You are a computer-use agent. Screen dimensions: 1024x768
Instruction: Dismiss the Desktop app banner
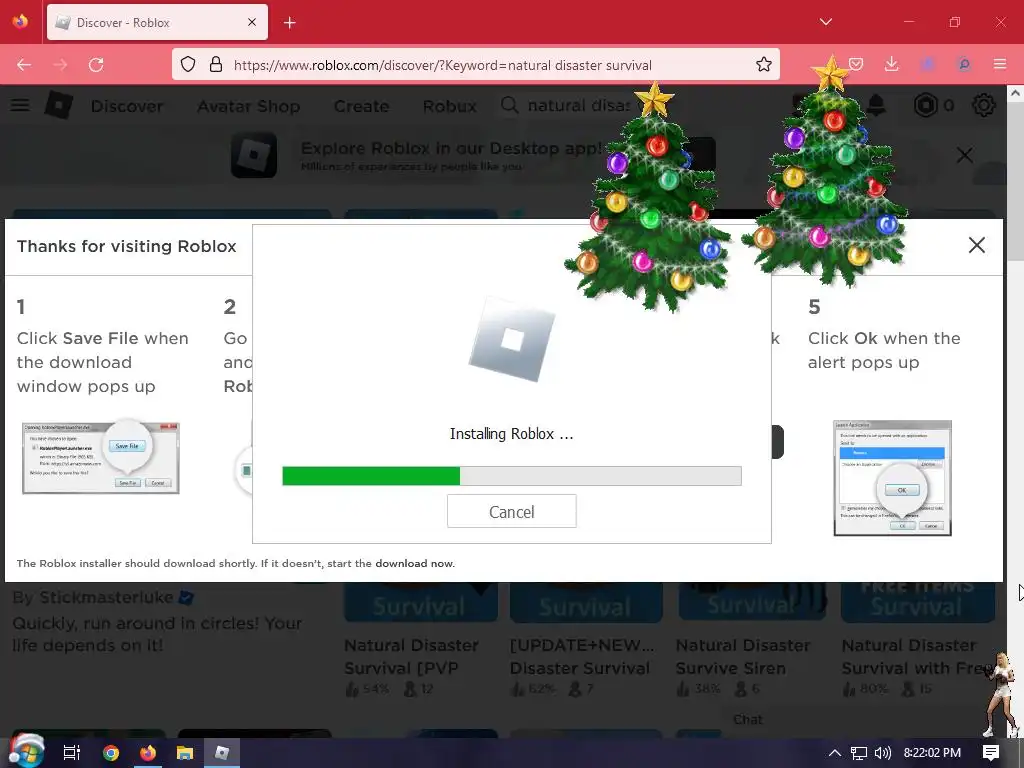click(965, 155)
